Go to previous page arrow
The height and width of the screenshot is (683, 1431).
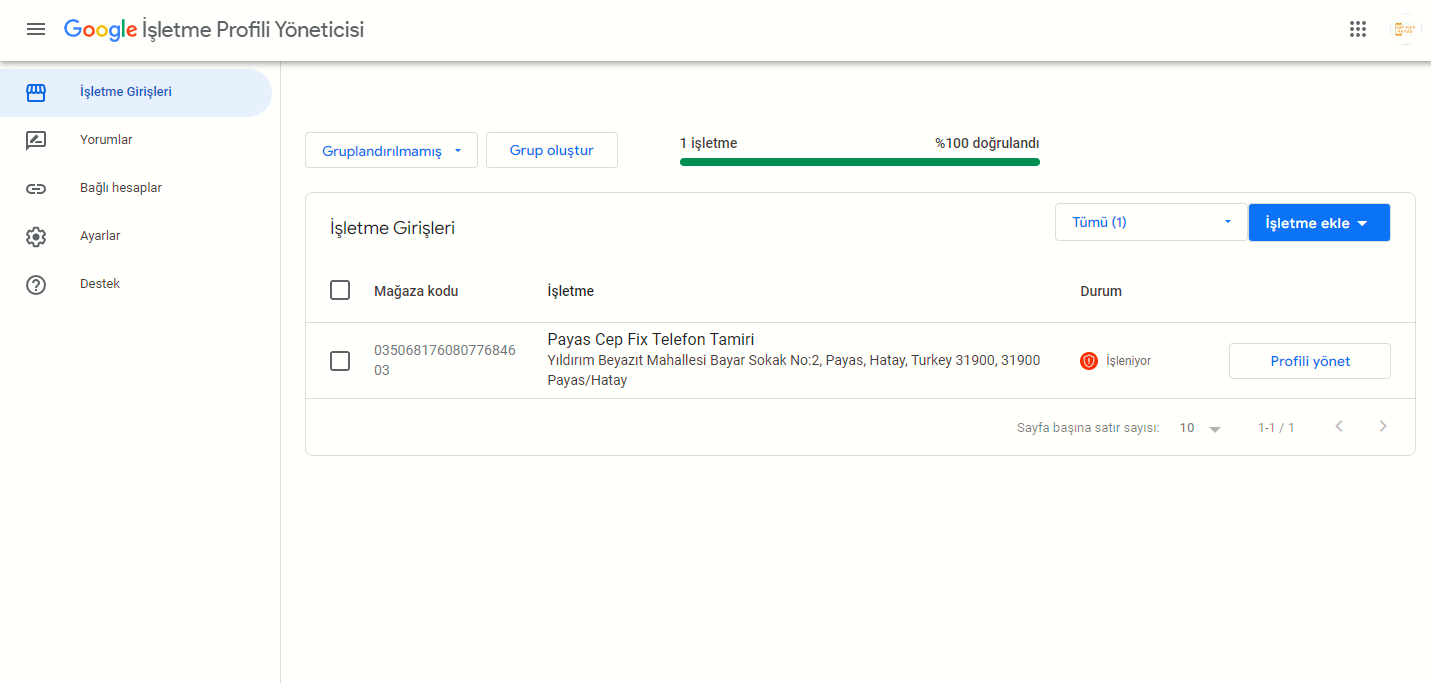point(1339,427)
